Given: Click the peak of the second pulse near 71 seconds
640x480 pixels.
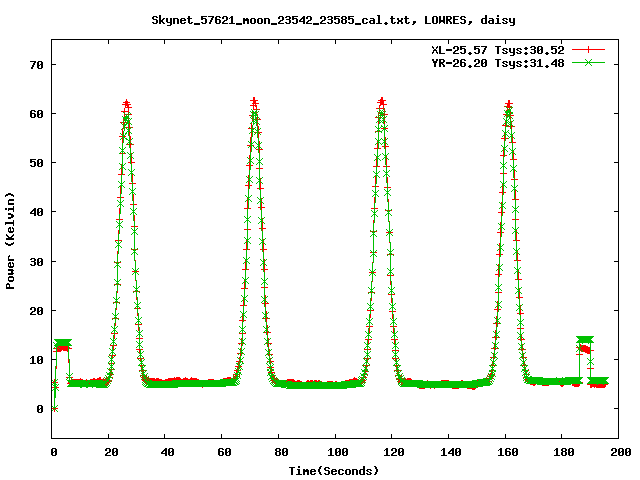Looking at the screenshot, I should click(x=254, y=102).
